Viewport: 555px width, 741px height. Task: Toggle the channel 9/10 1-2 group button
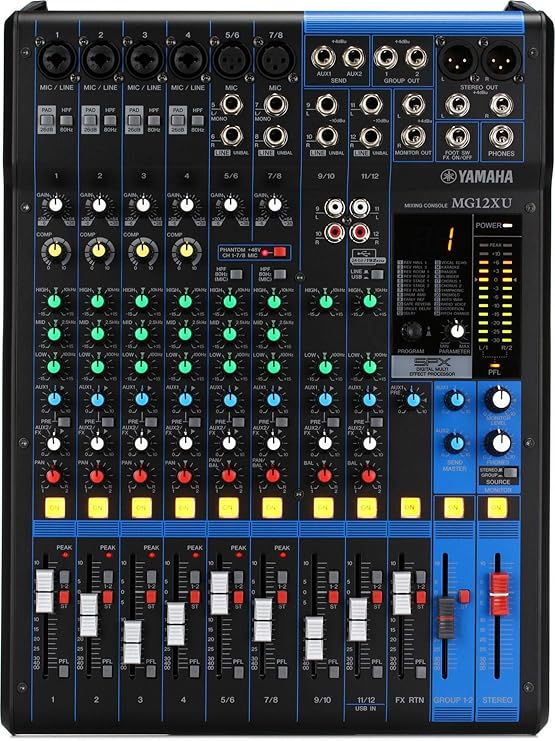pos(334,577)
